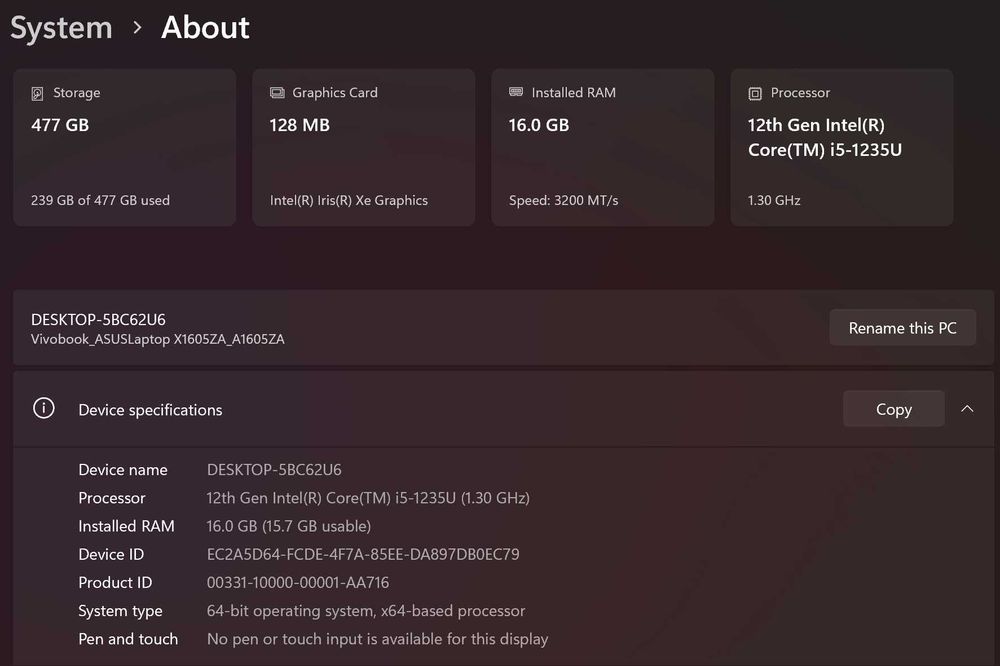Click the 'System type' label
1000x666 pixels.
tap(121, 611)
